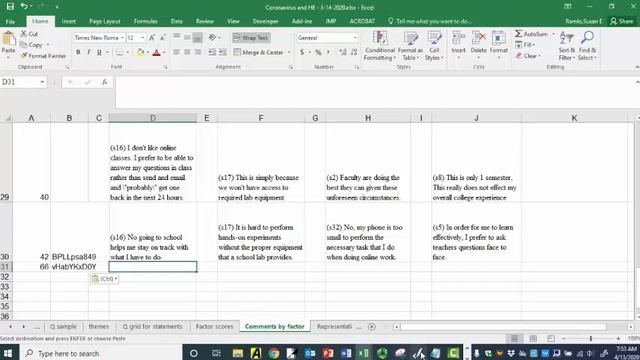Toggle Italic formatting
This screenshot has width=640, height=360.
(x=89, y=52)
